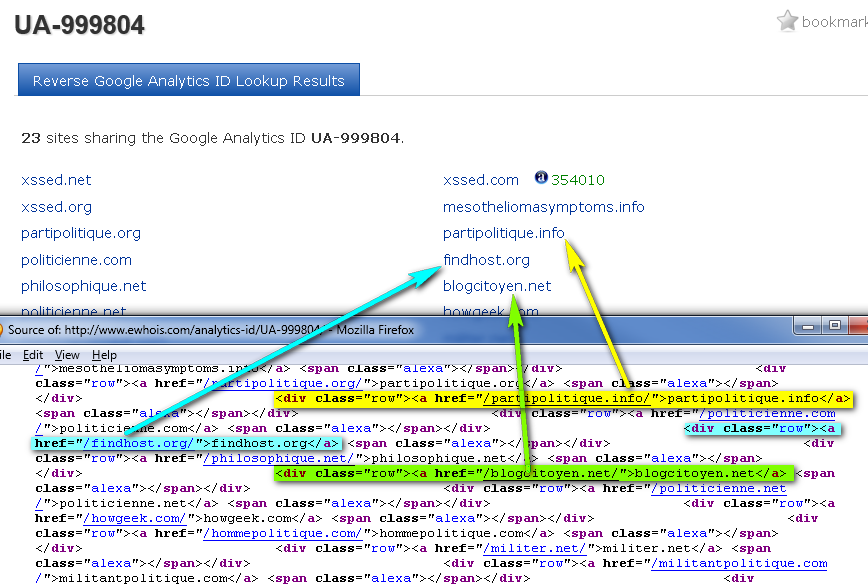Maximize the Firefox source window
Image resolution: width=868 pixels, height=585 pixels.
coord(835,326)
